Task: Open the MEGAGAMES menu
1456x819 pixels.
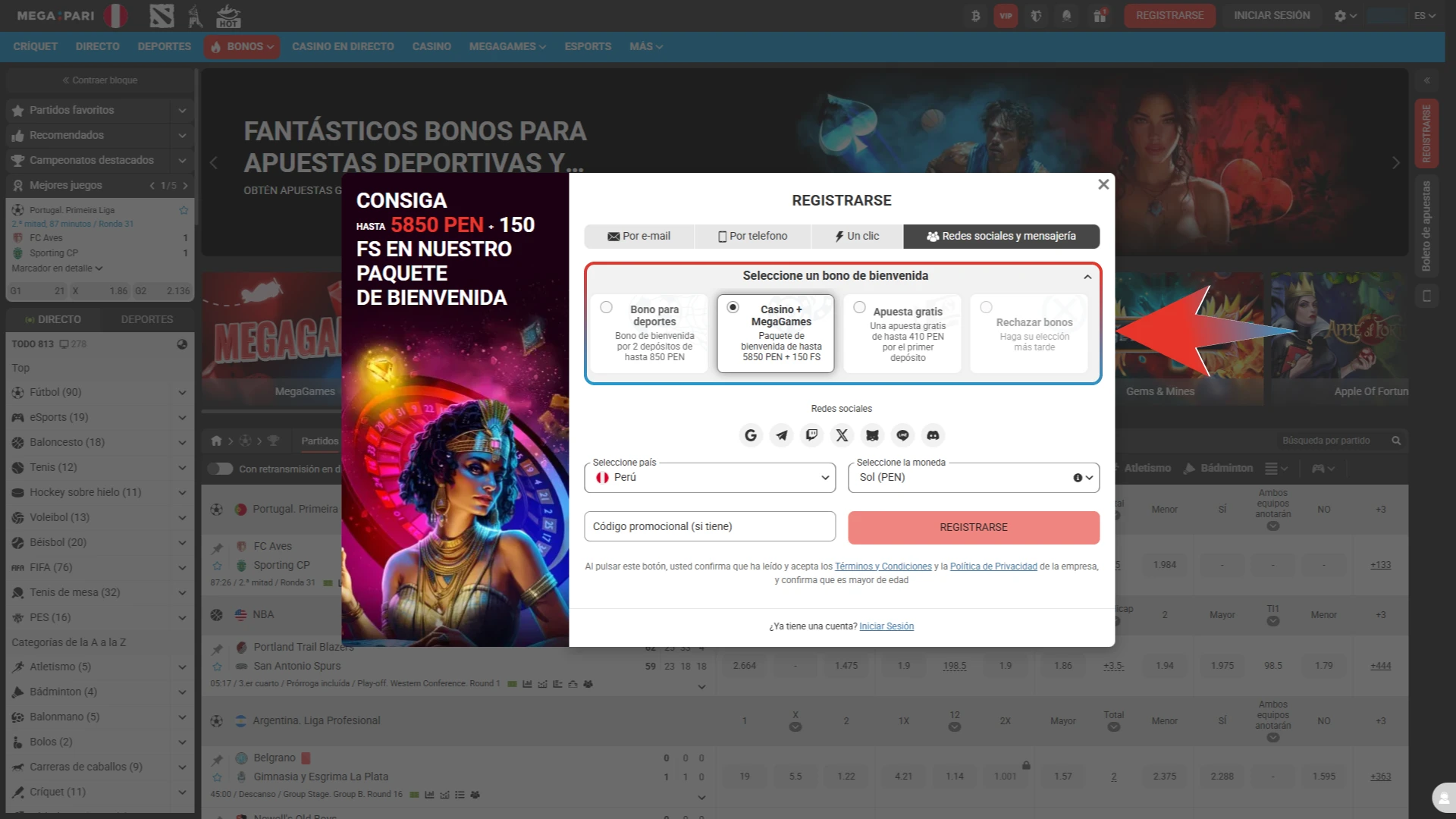Action: click(507, 47)
